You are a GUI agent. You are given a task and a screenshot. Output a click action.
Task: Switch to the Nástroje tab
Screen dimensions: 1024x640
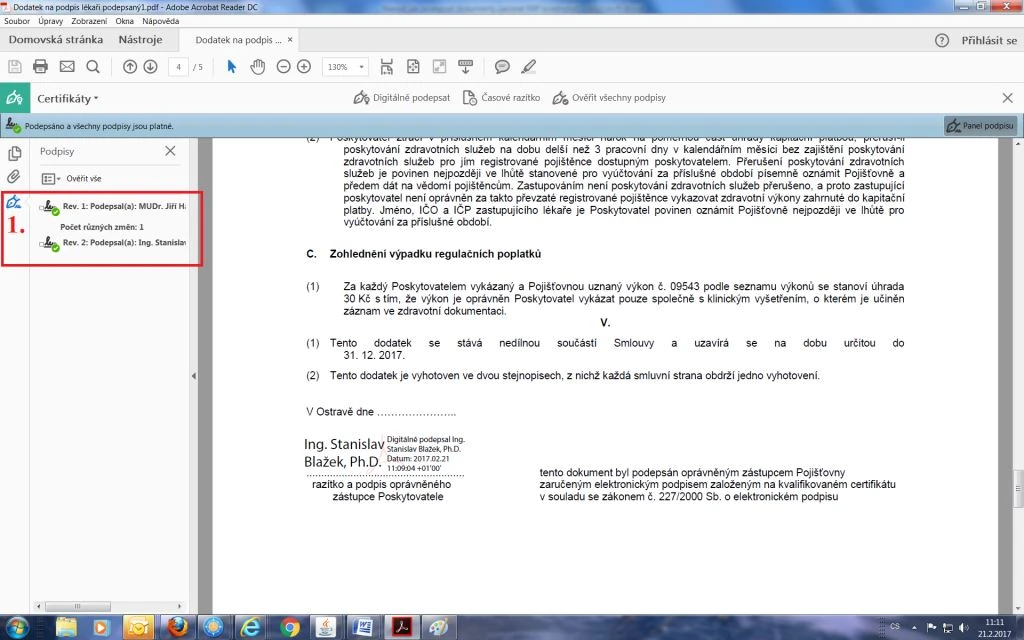click(x=140, y=40)
